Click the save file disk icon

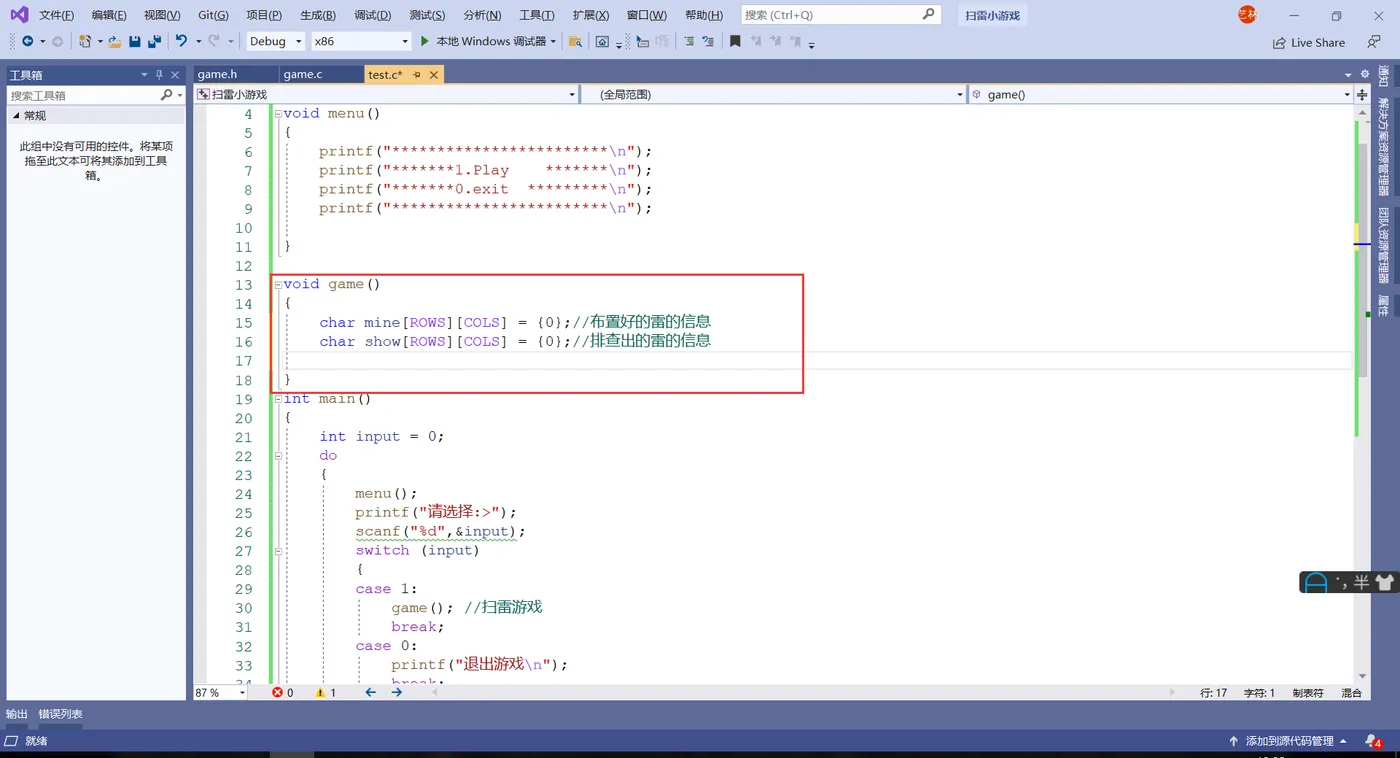(135, 41)
